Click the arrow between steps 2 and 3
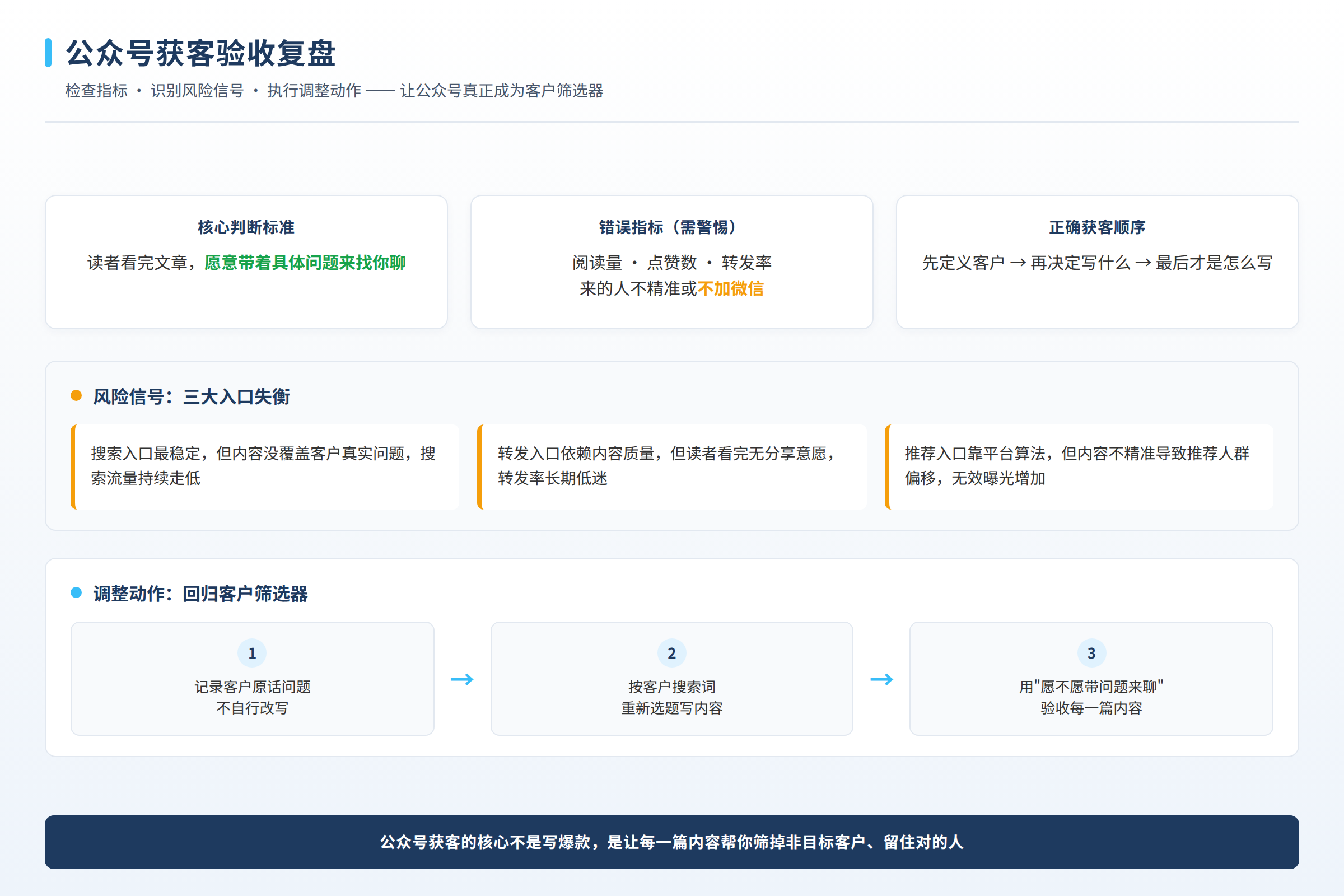Screen dimensions: 1344x896 click(x=881, y=679)
